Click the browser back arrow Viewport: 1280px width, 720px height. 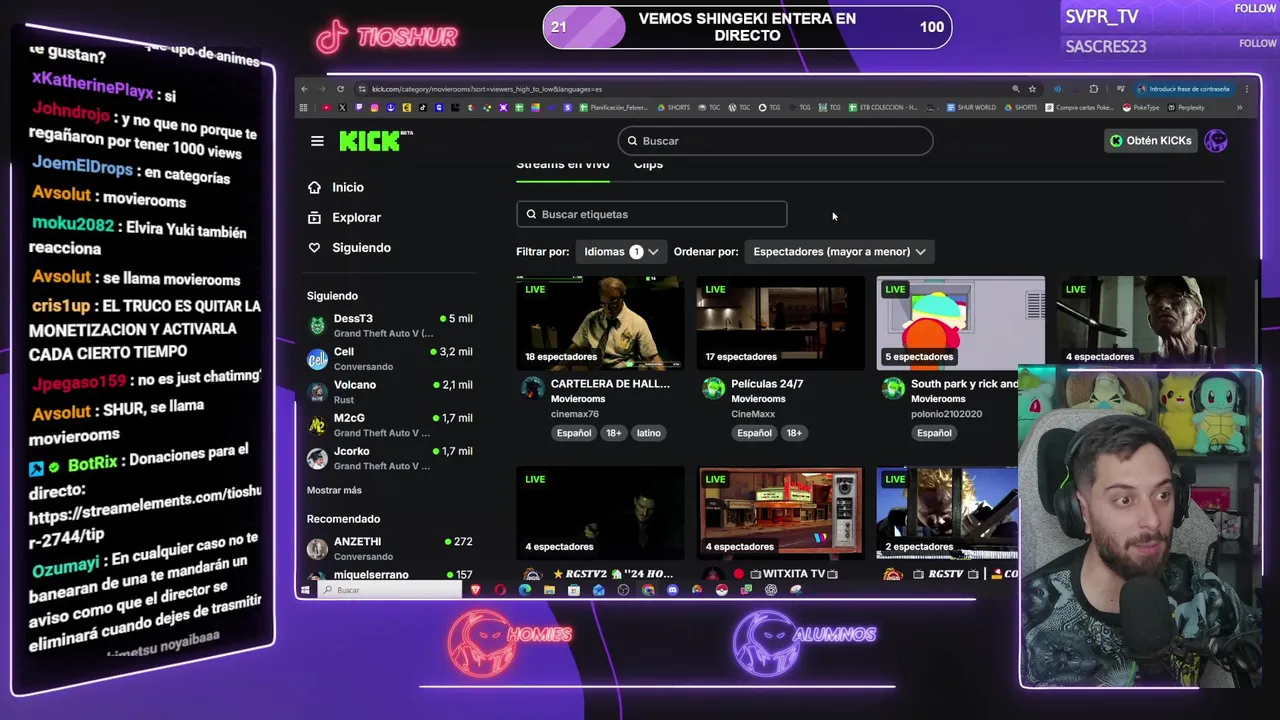pos(305,89)
